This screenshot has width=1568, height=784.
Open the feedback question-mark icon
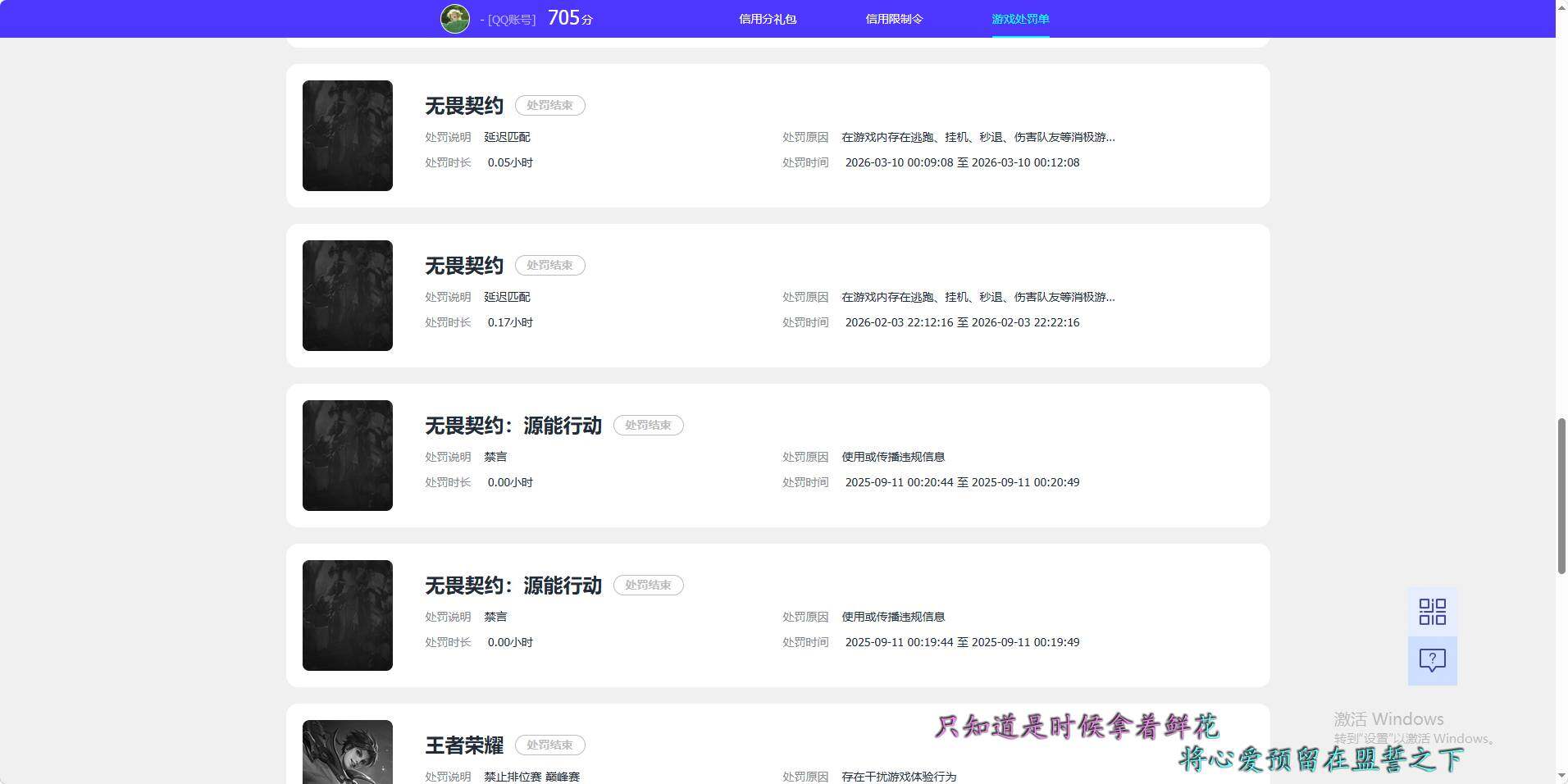(1432, 660)
